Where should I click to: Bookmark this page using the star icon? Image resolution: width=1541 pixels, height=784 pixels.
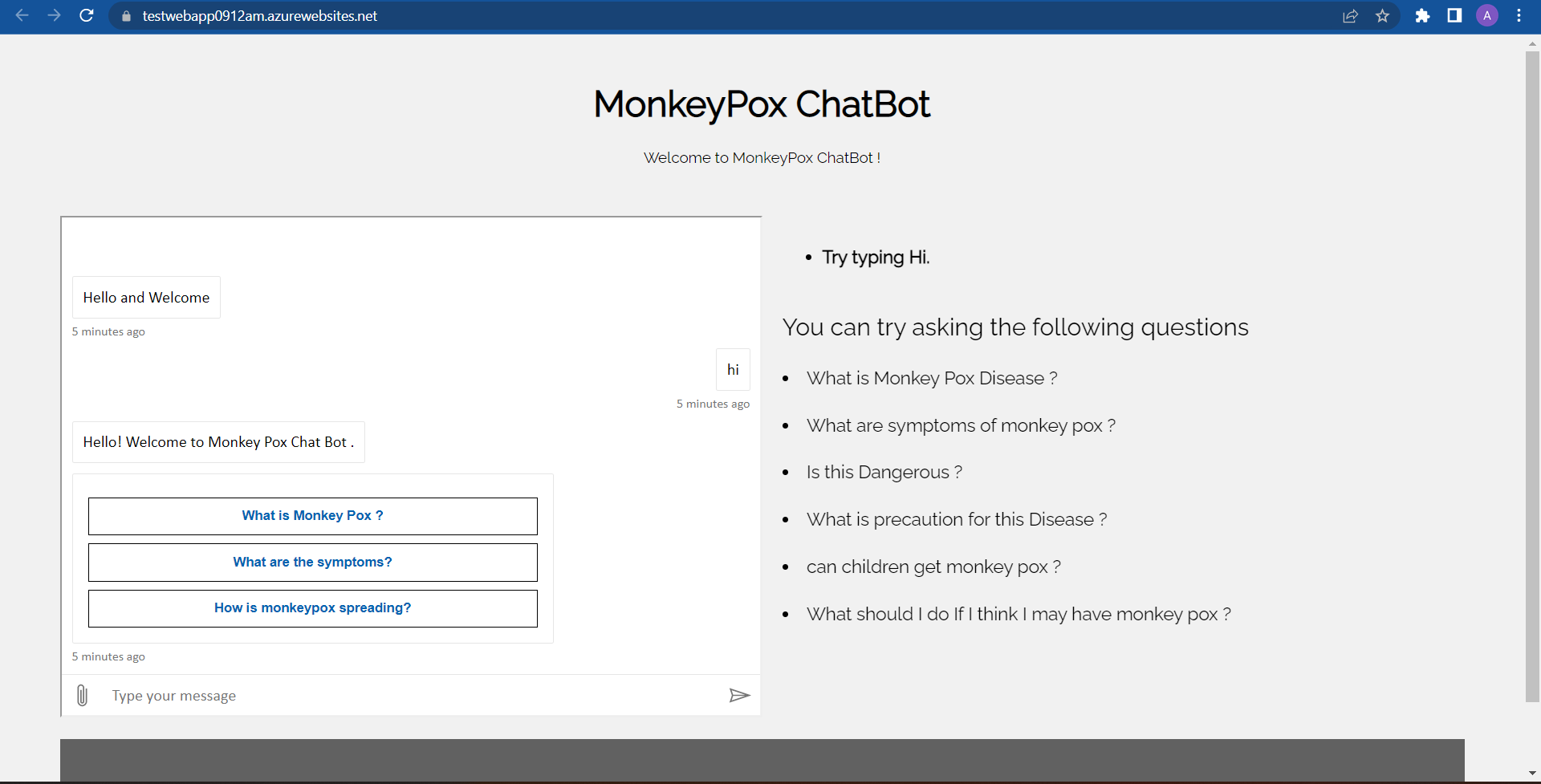click(1383, 16)
